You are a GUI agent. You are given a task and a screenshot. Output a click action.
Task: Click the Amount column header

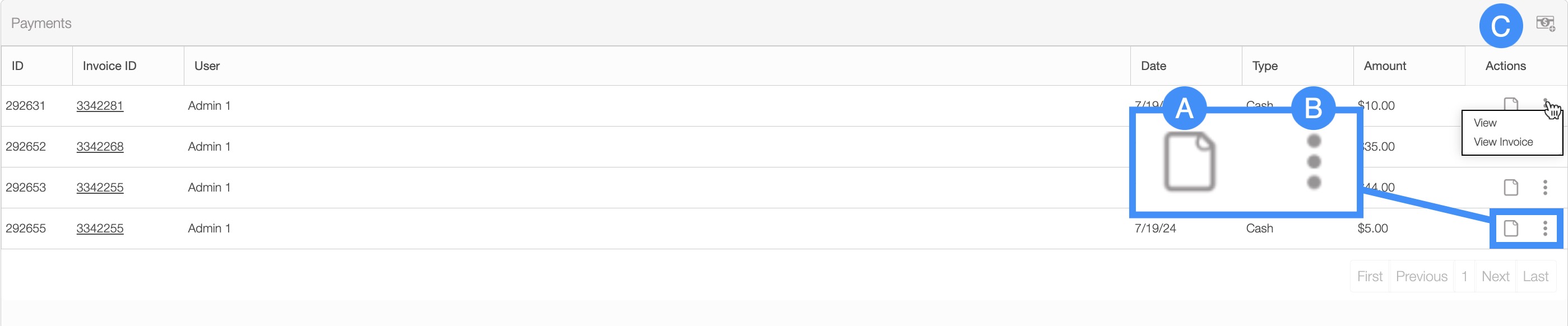(x=1385, y=66)
